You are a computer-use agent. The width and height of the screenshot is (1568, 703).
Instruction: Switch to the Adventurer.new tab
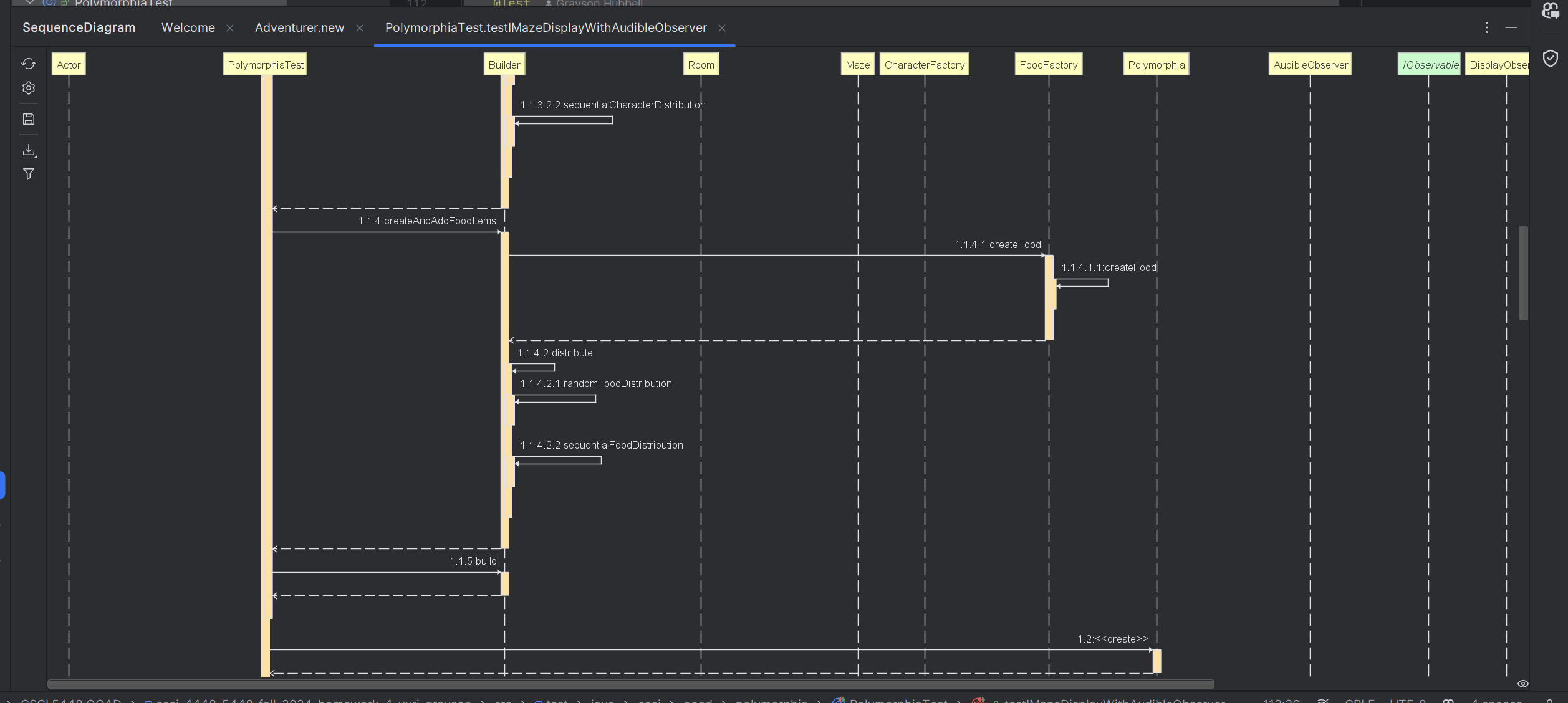[x=299, y=27]
